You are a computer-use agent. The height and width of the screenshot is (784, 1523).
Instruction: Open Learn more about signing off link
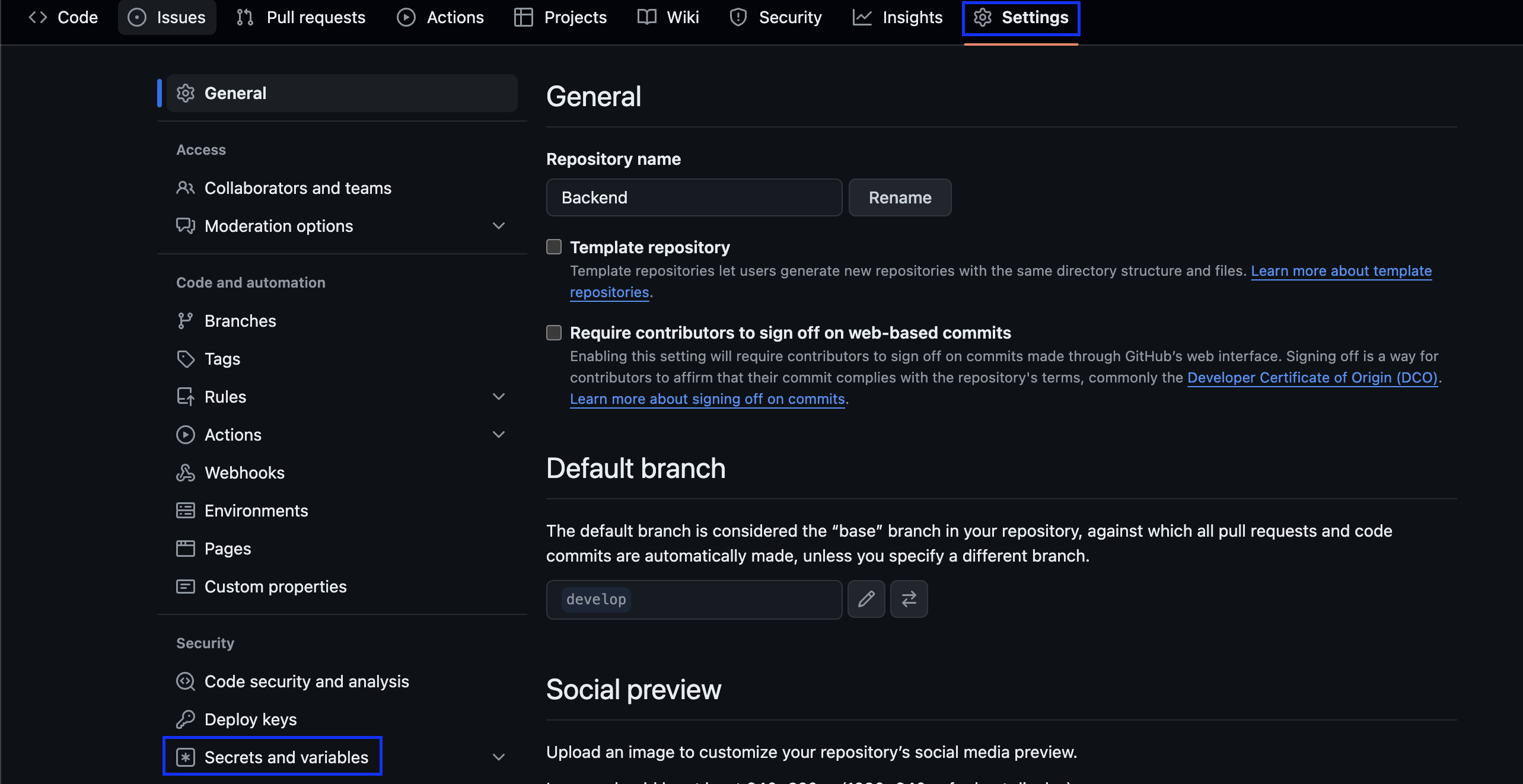pyautogui.click(x=707, y=399)
